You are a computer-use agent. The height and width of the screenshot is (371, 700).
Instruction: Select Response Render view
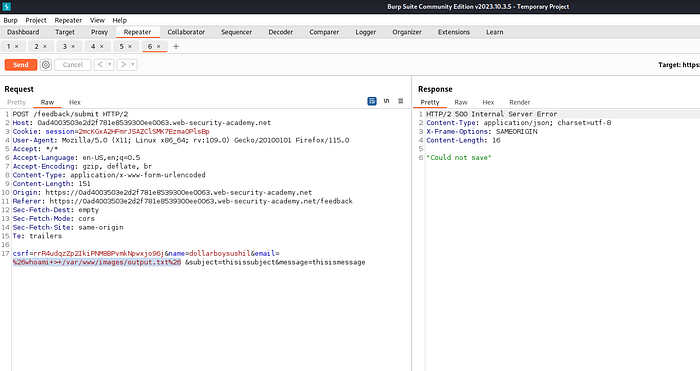pyautogui.click(x=520, y=102)
